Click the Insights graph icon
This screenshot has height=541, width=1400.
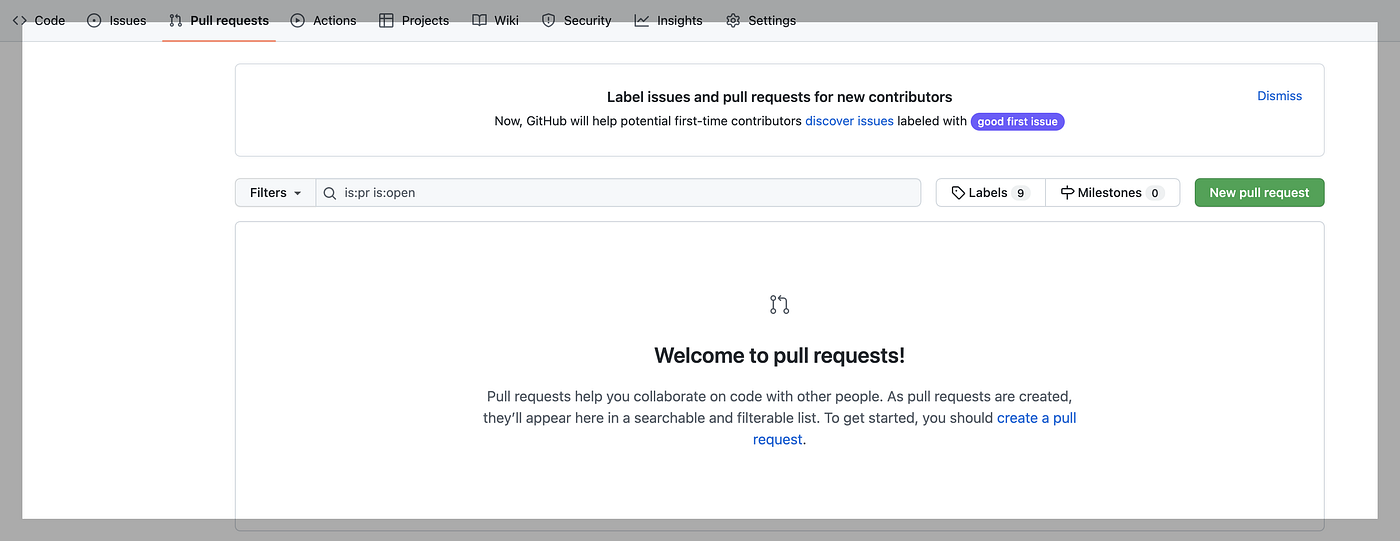[x=642, y=20]
